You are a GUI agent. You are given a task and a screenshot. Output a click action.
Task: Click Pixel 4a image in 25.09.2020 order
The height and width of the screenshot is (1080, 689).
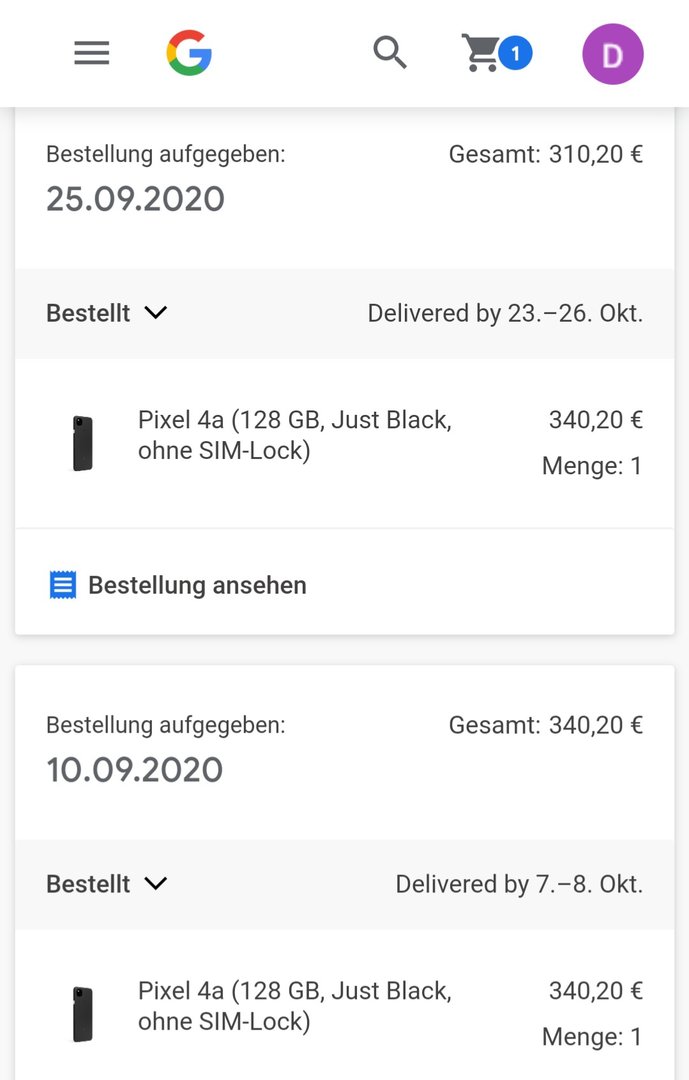click(83, 443)
